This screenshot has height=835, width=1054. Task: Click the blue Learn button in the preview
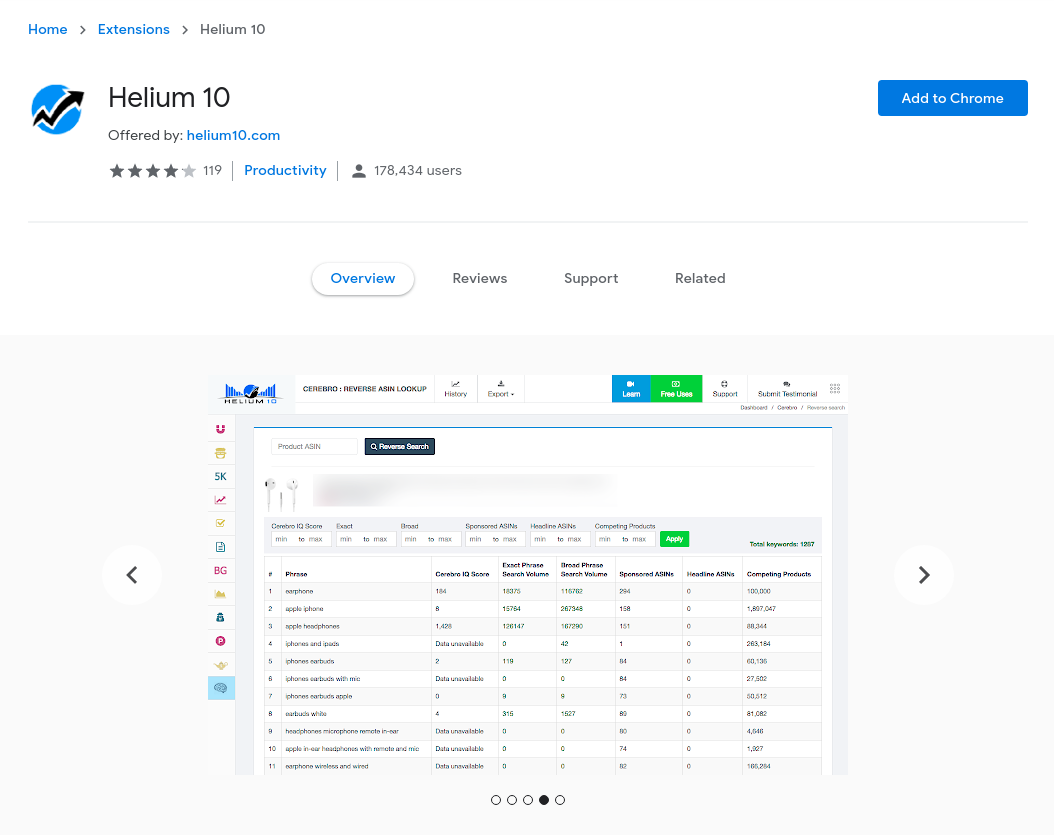click(631, 389)
